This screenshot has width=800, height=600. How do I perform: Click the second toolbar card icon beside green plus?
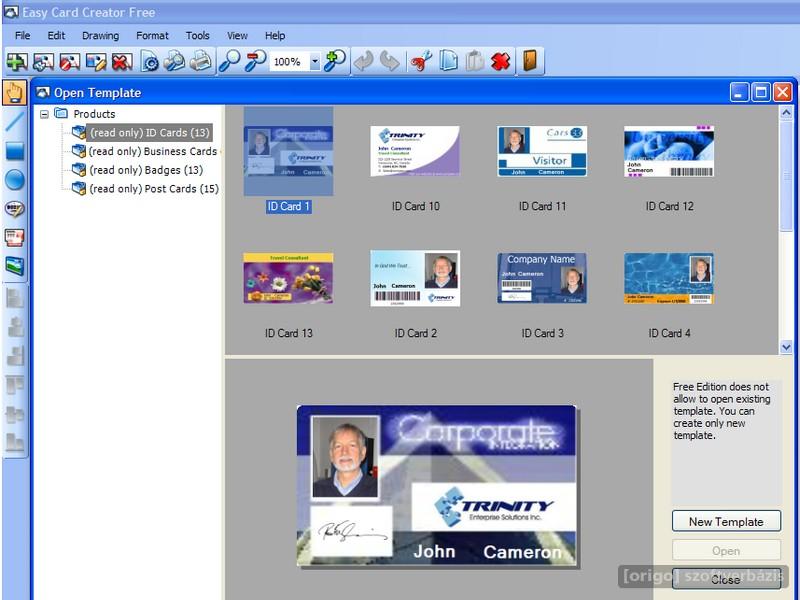(43, 62)
